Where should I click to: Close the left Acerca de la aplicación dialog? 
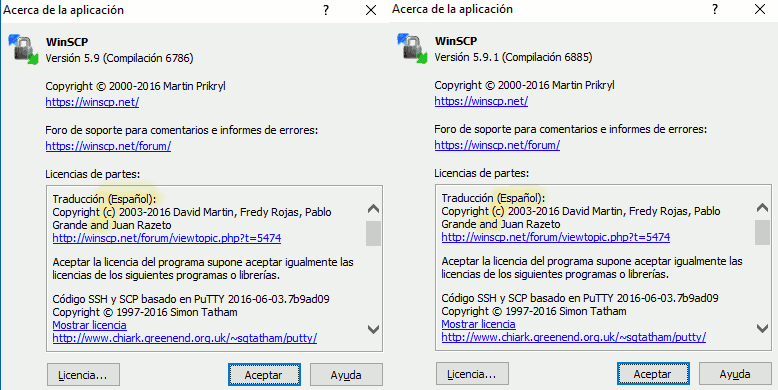[x=371, y=10]
